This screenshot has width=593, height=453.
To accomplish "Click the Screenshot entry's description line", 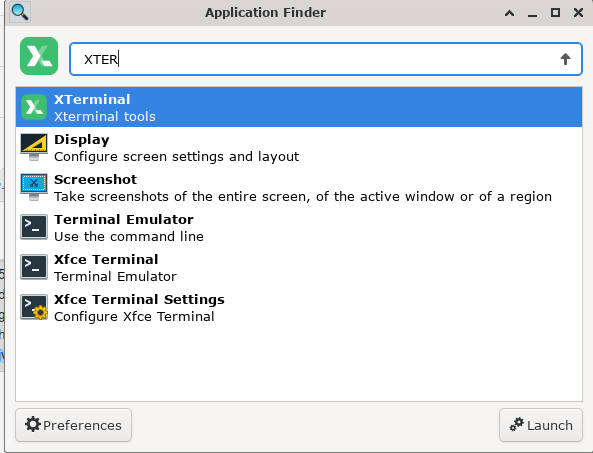I will point(303,197).
